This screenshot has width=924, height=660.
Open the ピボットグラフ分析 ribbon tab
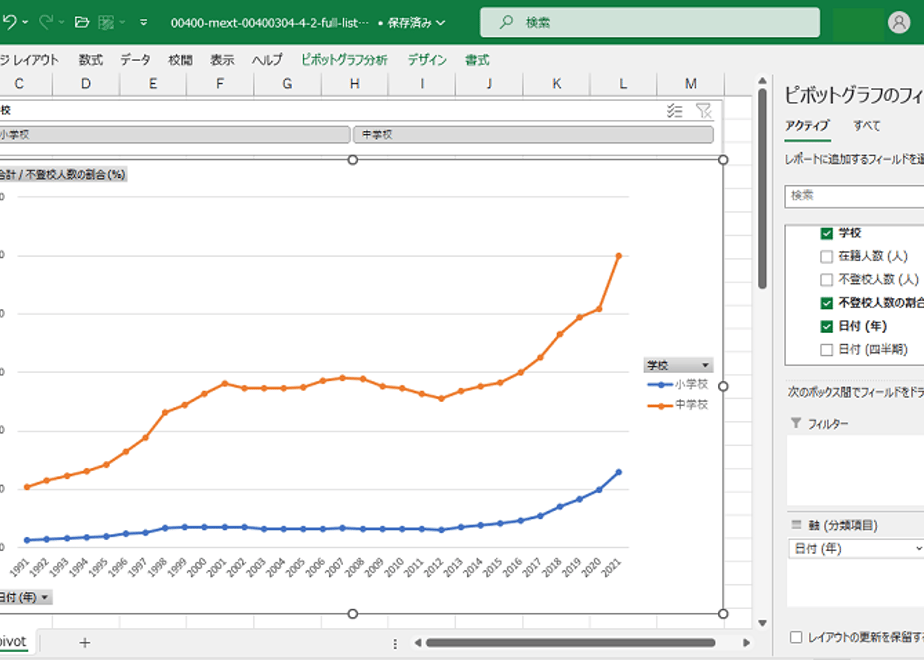tap(345, 60)
